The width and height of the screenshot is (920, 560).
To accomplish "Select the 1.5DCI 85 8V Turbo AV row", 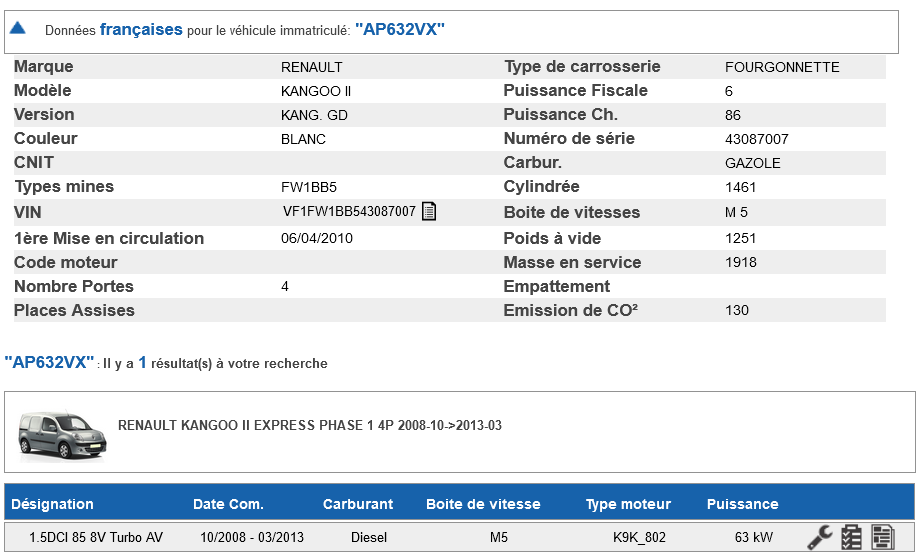I will (x=96, y=537).
